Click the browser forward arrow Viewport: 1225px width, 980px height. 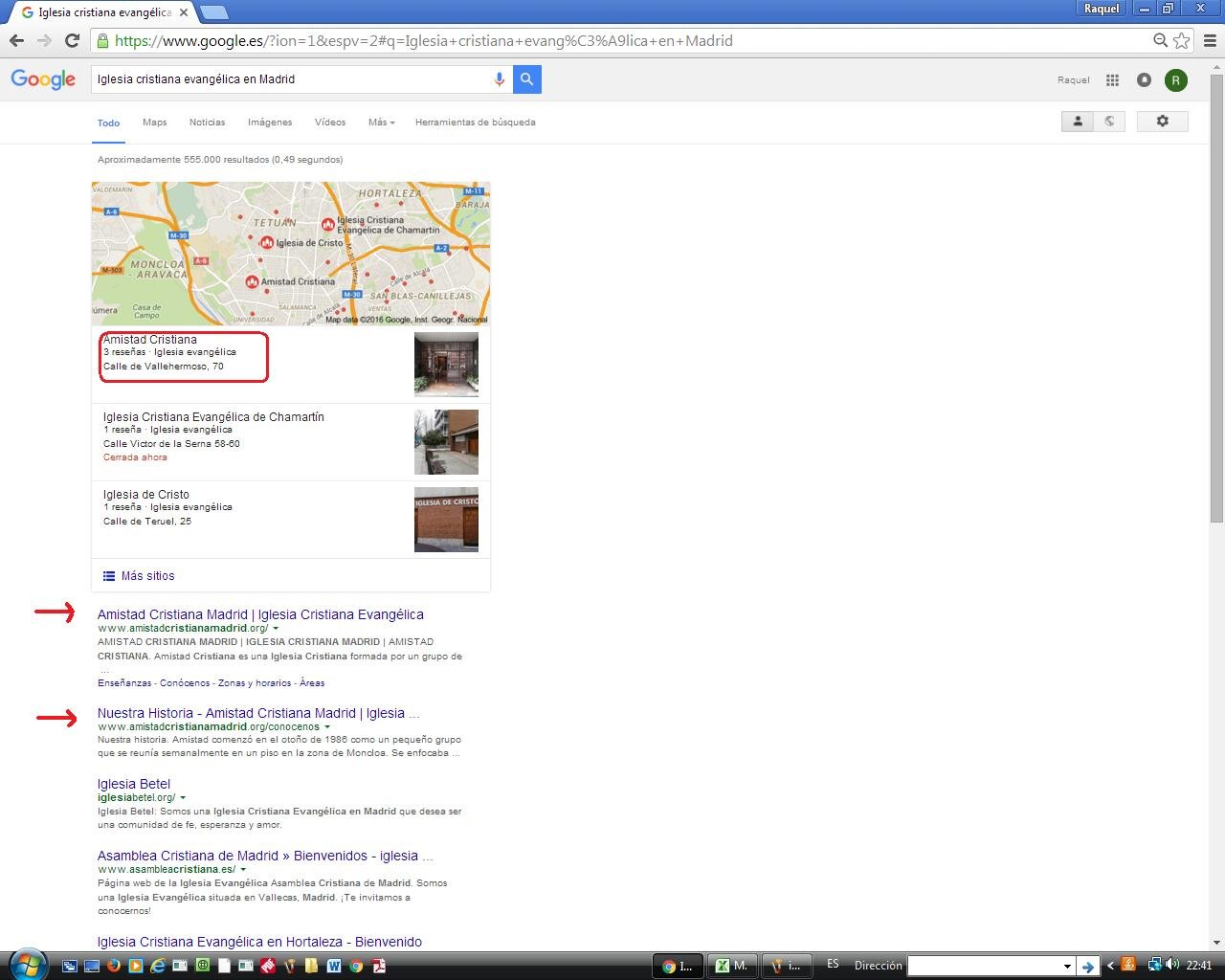click(x=44, y=40)
